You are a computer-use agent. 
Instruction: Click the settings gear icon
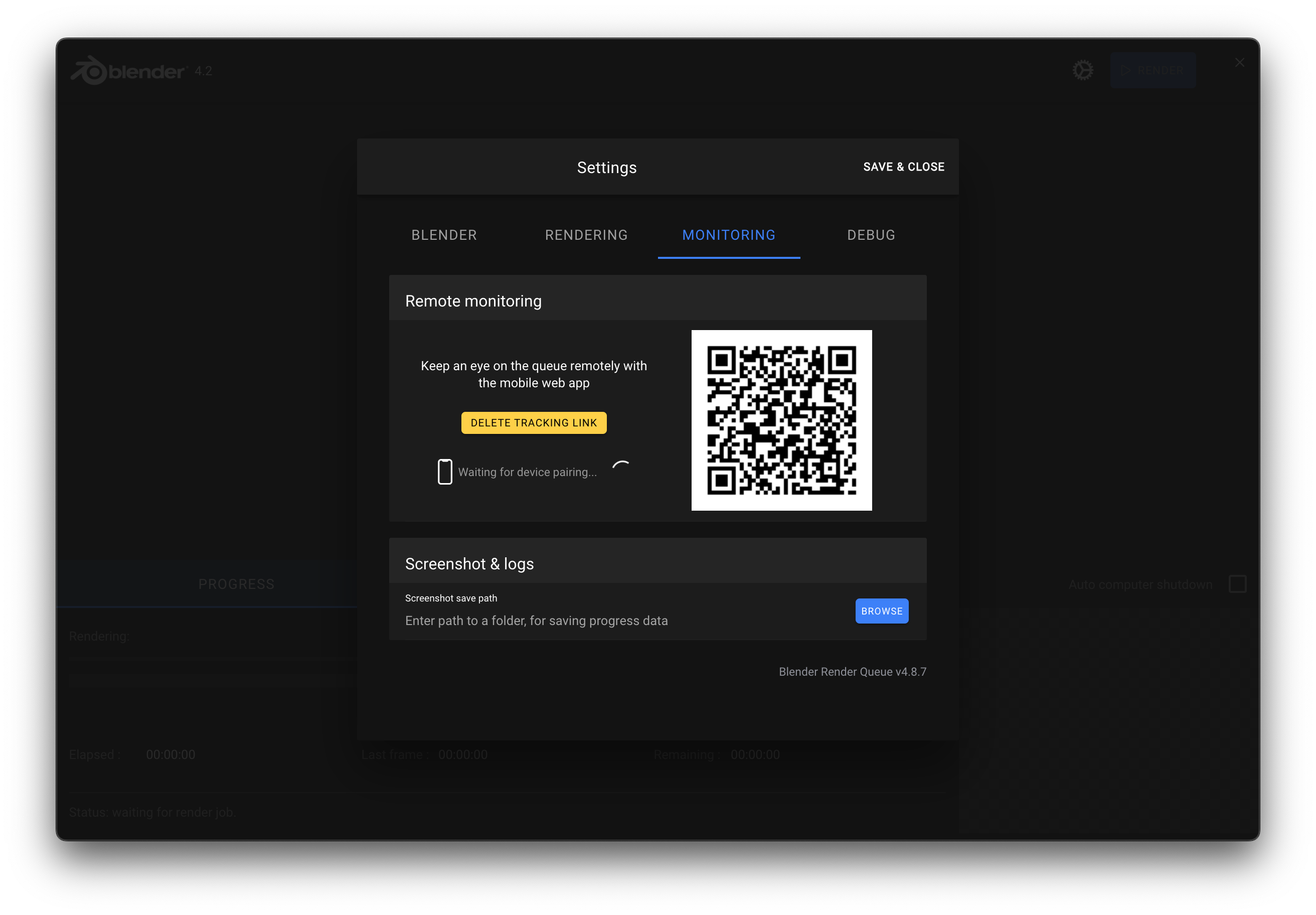[x=1083, y=70]
